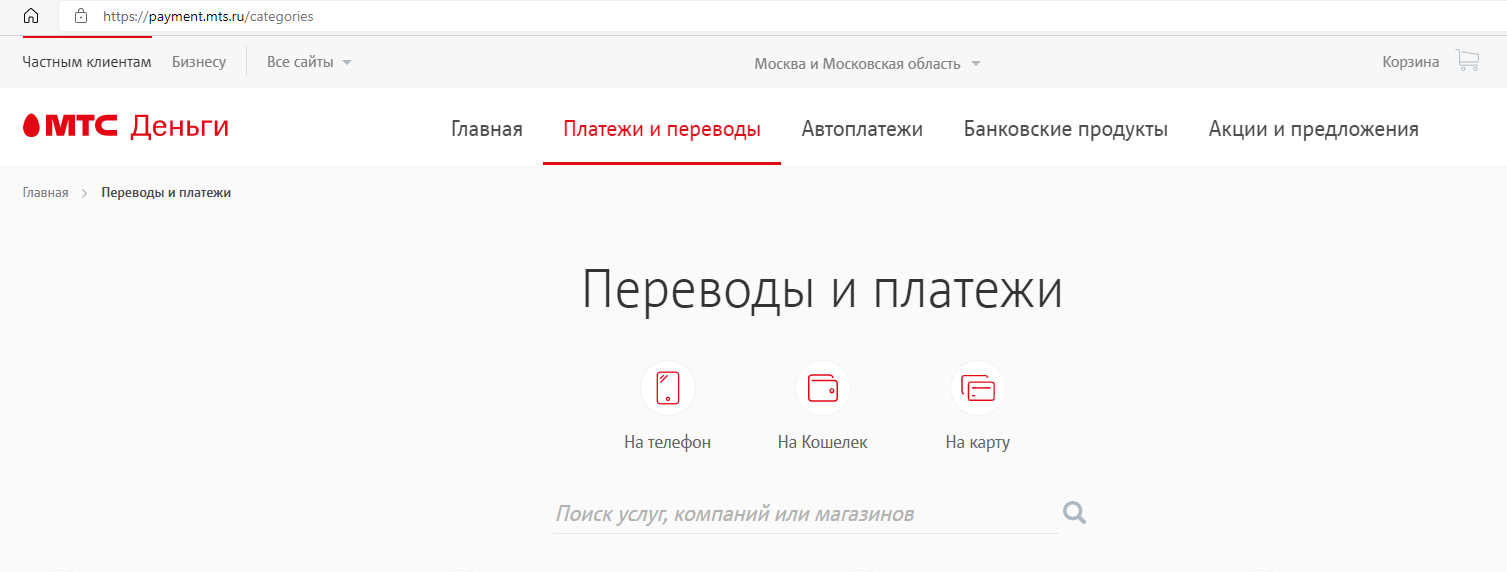Go to Банковские продукты section
Image resolution: width=1507 pixels, height=572 pixels.
pyautogui.click(x=1065, y=129)
